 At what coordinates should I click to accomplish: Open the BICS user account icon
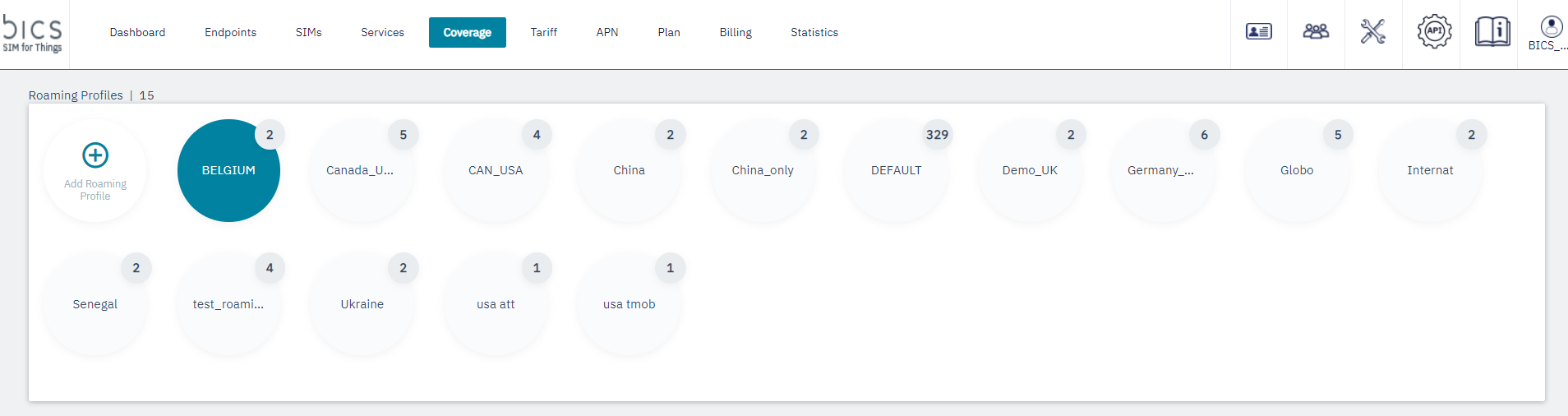point(1551,28)
